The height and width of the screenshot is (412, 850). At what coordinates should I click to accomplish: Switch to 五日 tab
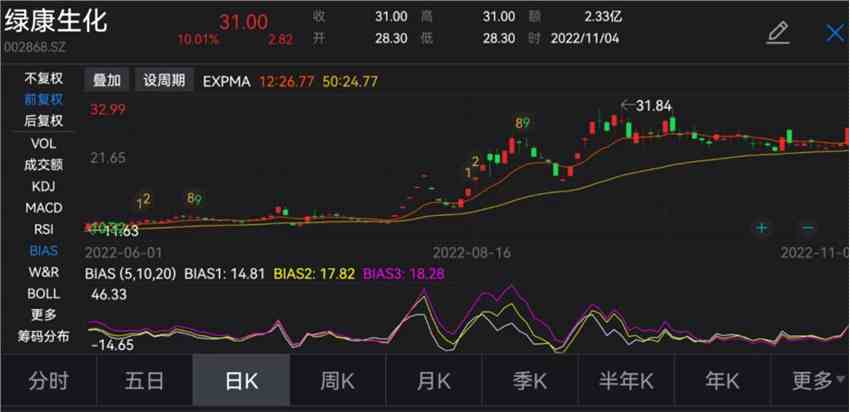[144, 381]
